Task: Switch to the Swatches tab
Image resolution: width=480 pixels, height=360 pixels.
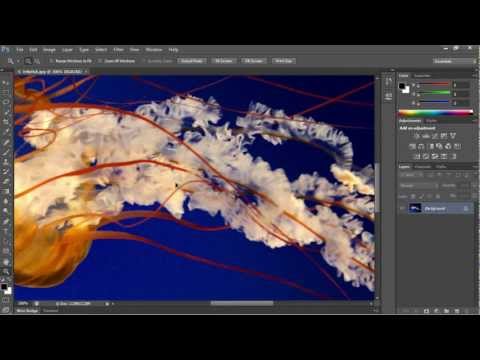Action: click(x=422, y=76)
